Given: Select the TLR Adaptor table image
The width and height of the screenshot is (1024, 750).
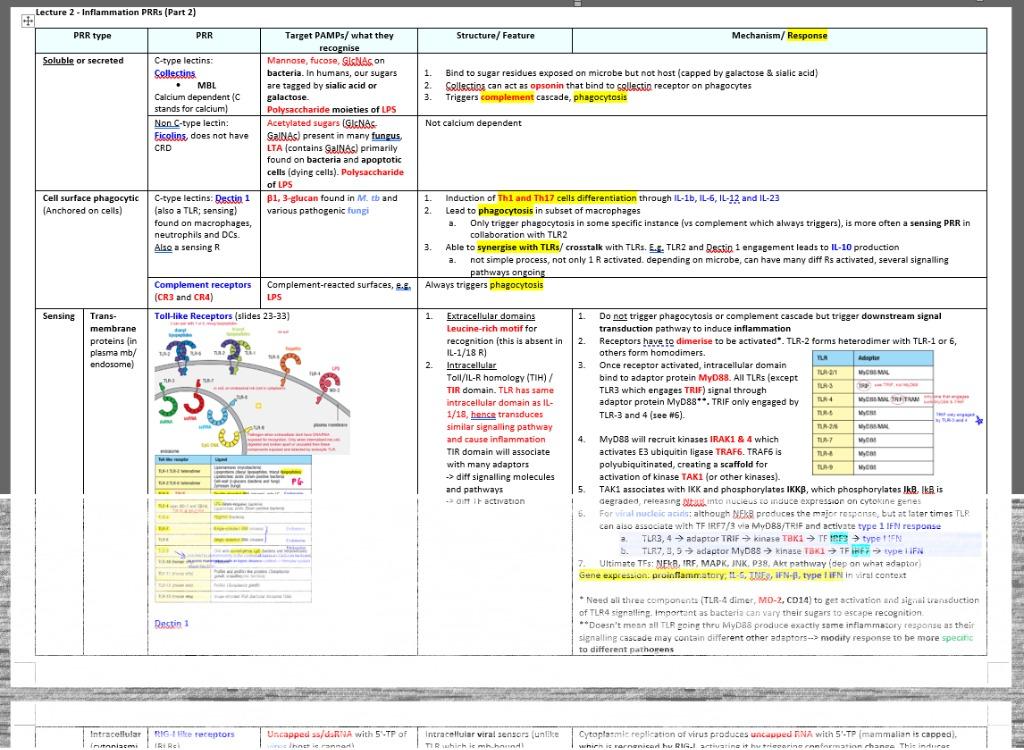Looking at the screenshot, I should 872,412.
